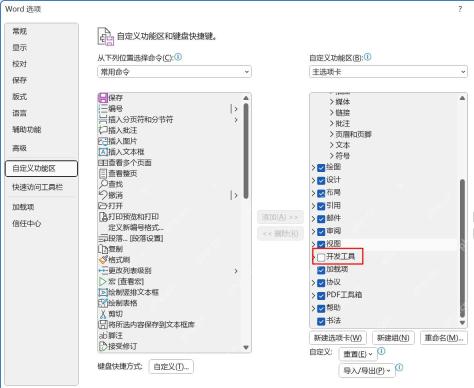Click the 新建组(N) button
This screenshot has width=474, height=388.
(393, 338)
